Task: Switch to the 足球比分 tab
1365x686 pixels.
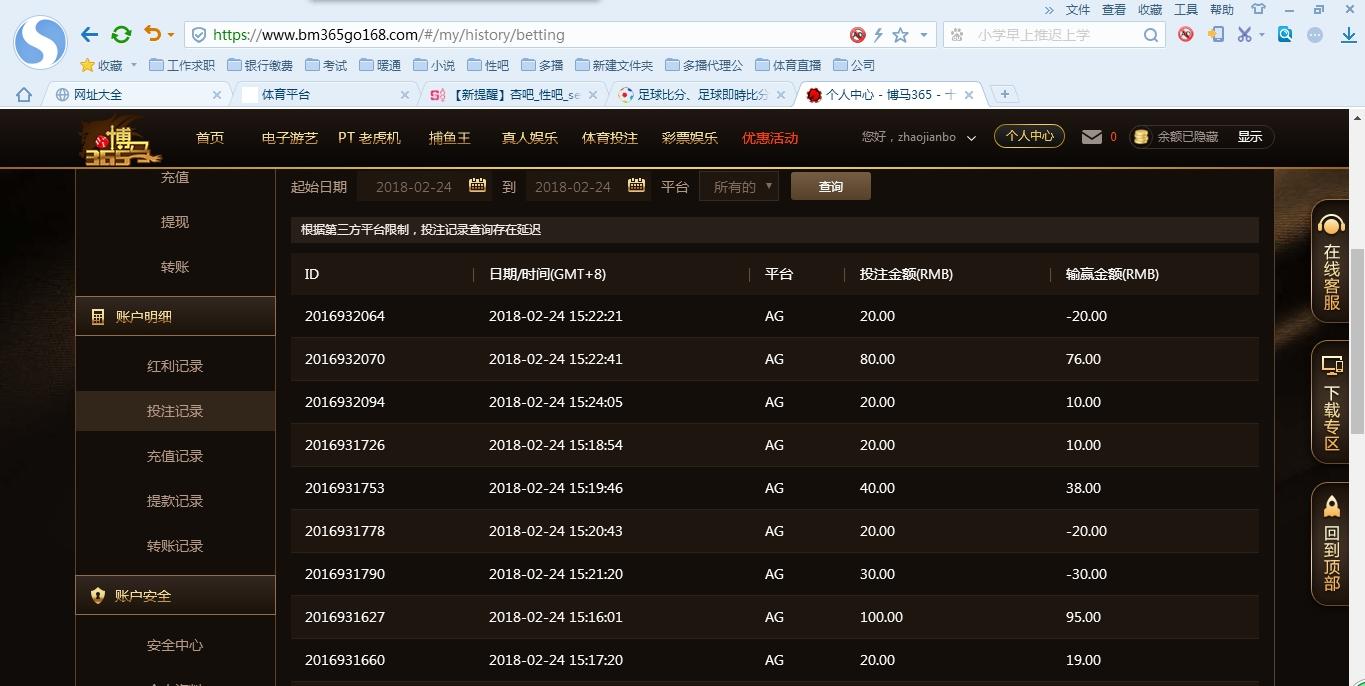Action: [x=700, y=94]
